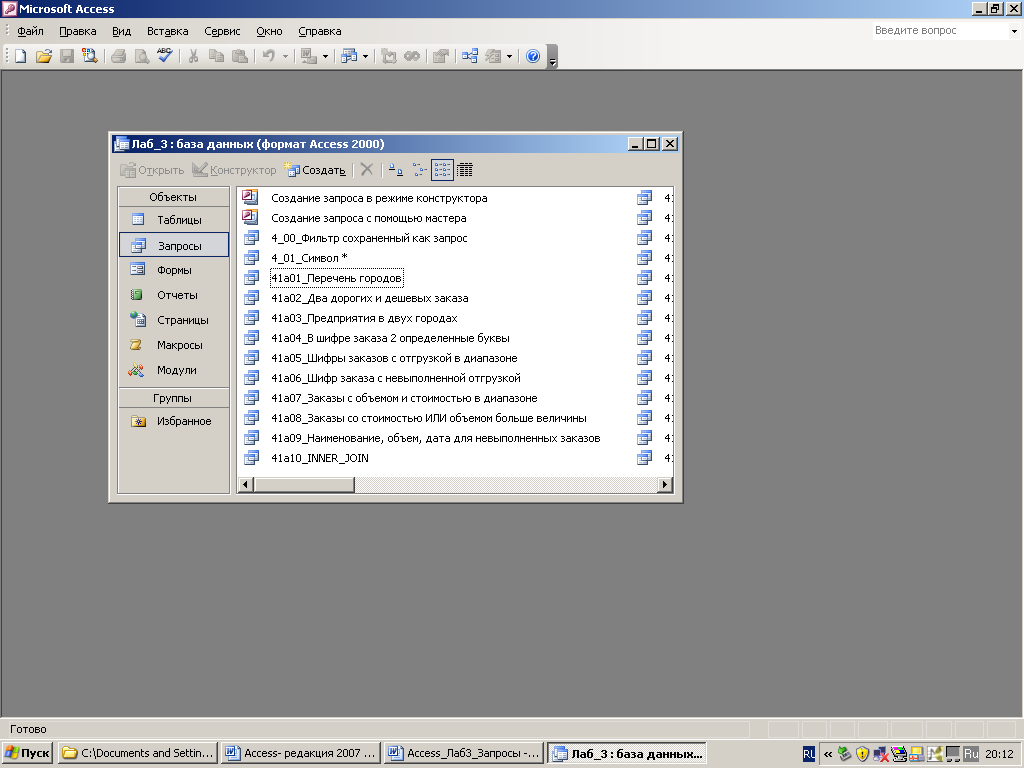Viewport: 1024px width, 768px height.
Task: Toggle the List view button
Action: tap(442, 170)
